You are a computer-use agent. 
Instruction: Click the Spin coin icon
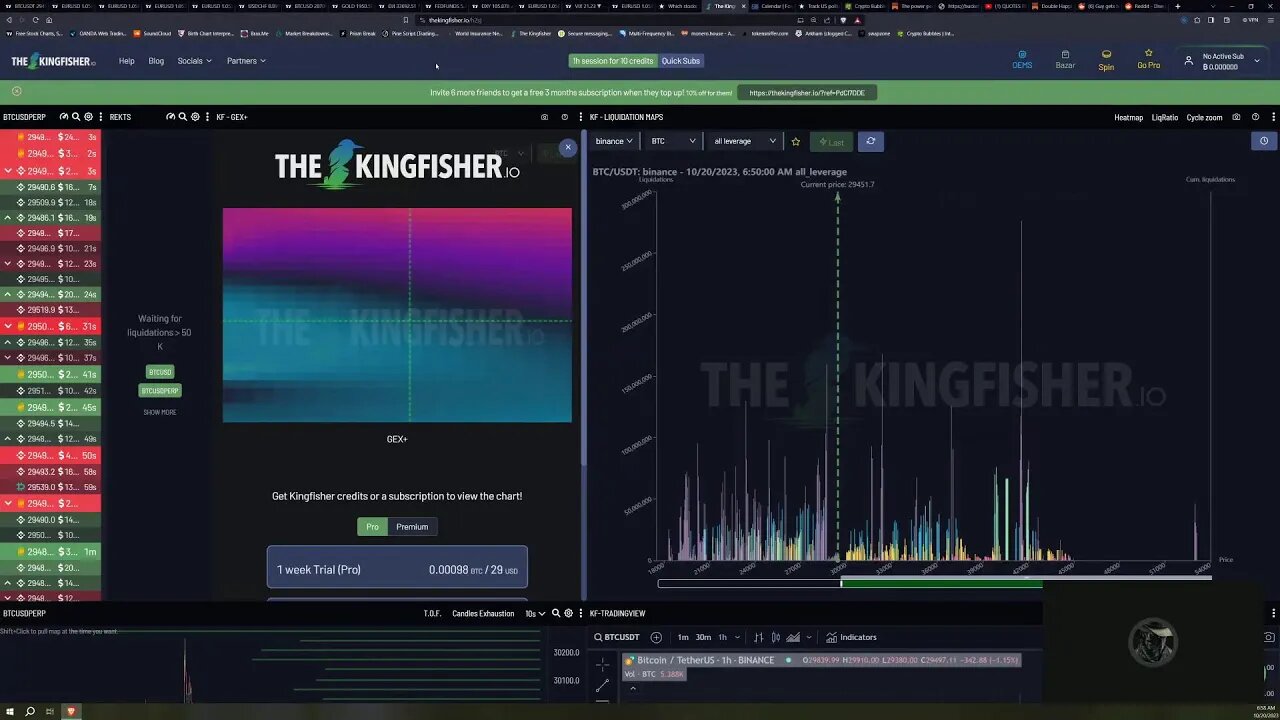click(1106, 60)
